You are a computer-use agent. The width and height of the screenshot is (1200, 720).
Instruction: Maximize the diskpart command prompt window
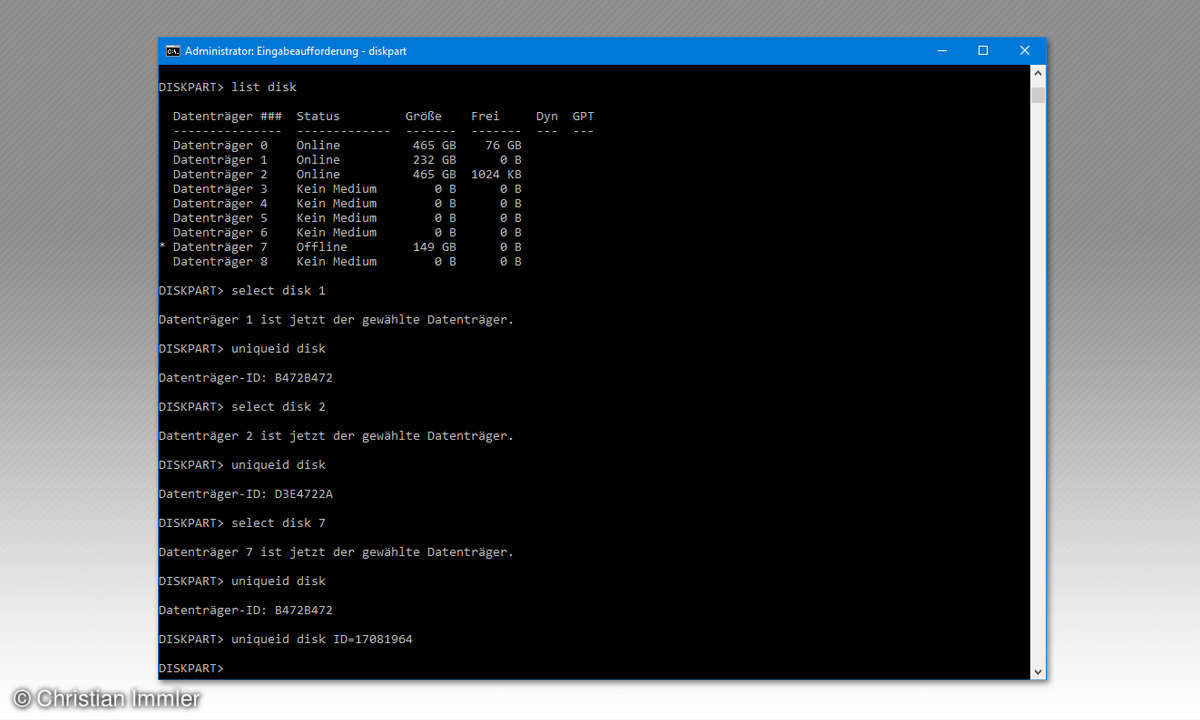(983, 51)
